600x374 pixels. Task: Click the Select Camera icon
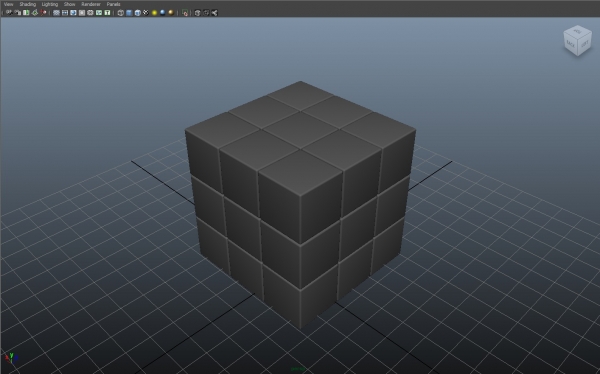[9, 13]
